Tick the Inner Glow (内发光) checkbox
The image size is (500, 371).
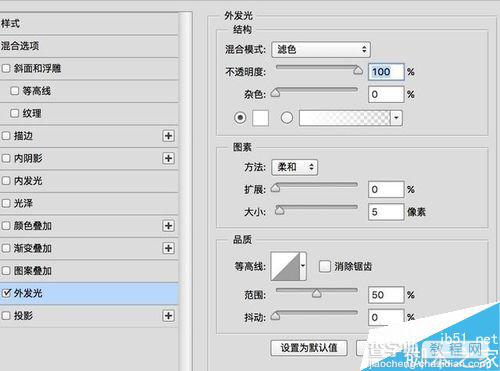[x=6, y=181]
